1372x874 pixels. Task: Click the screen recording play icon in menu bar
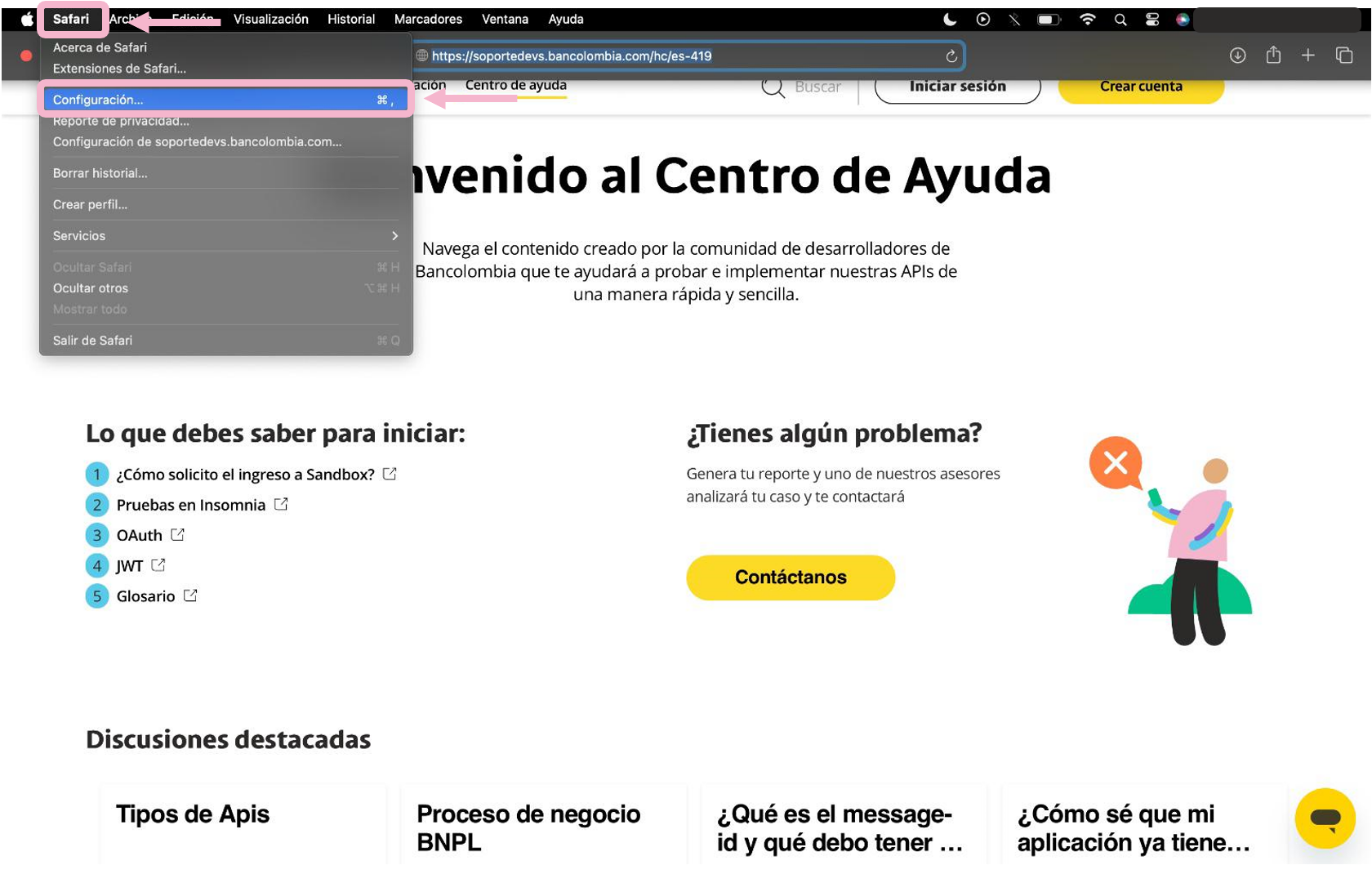click(983, 19)
